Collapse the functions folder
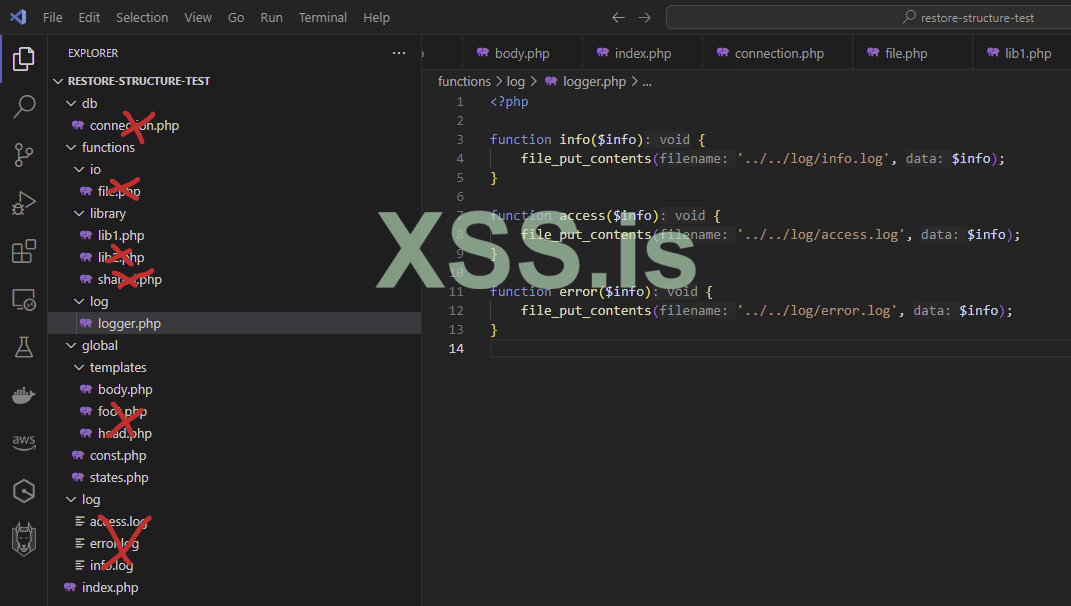 tap(107, 147)
